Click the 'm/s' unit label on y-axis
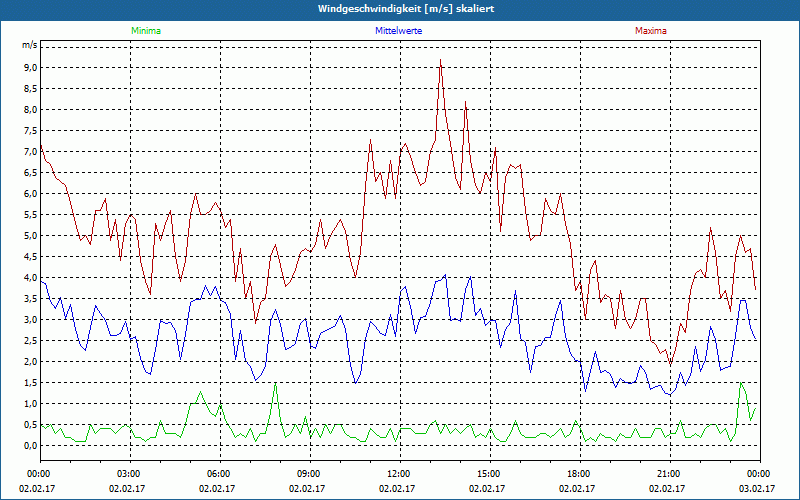 [30, 45]
